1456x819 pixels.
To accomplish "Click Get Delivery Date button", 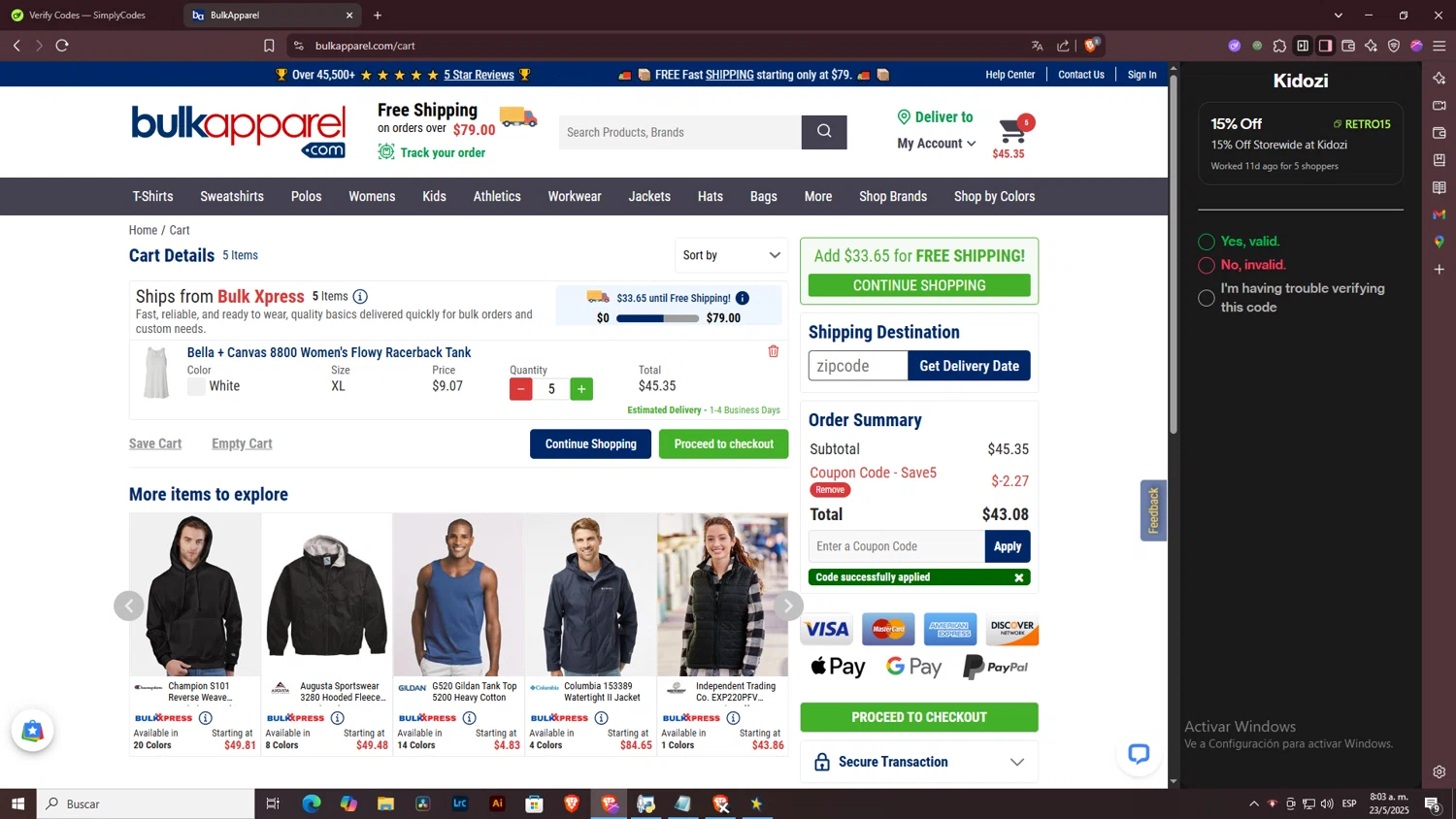I will point(969,366).
